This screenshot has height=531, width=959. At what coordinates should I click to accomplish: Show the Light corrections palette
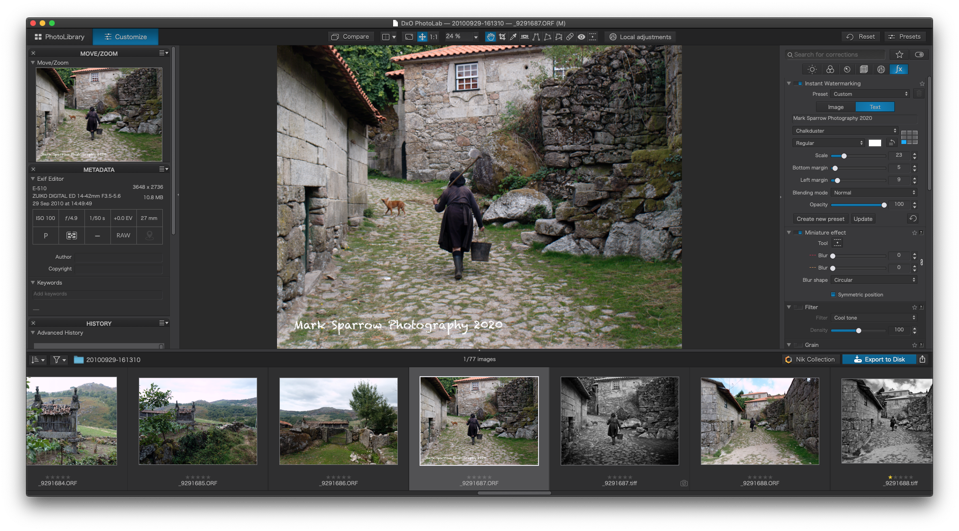pyautogui.click(x=812, y=69)
